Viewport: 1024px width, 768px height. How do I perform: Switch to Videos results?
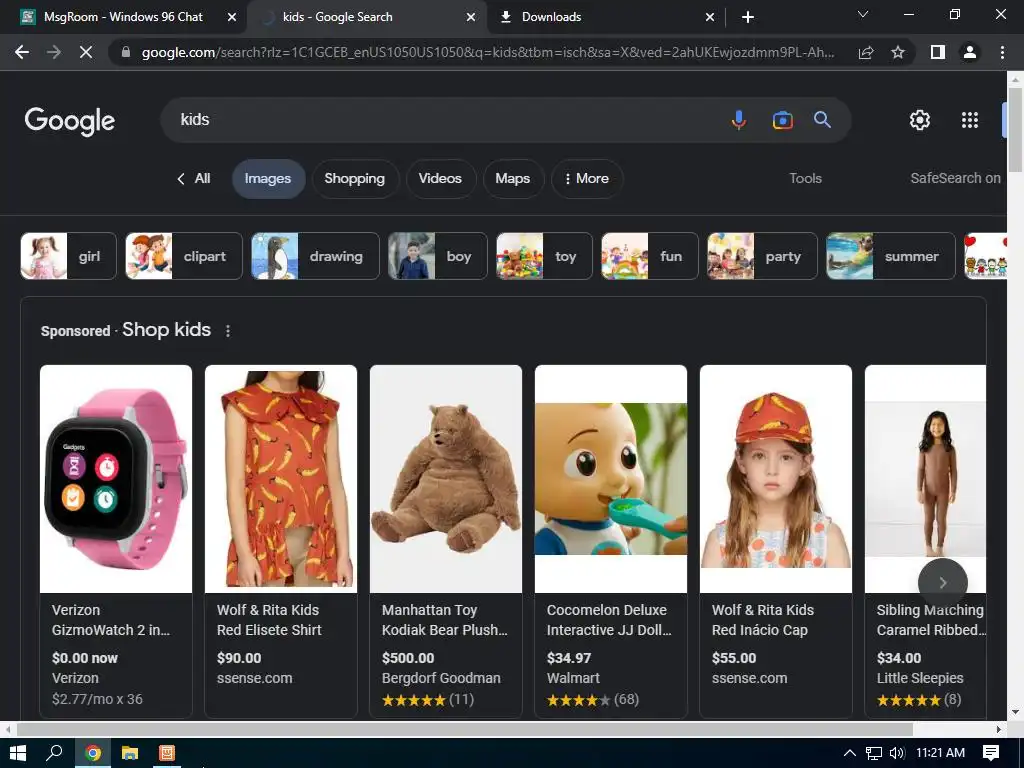pyautogui.click(x=440, y=178)
